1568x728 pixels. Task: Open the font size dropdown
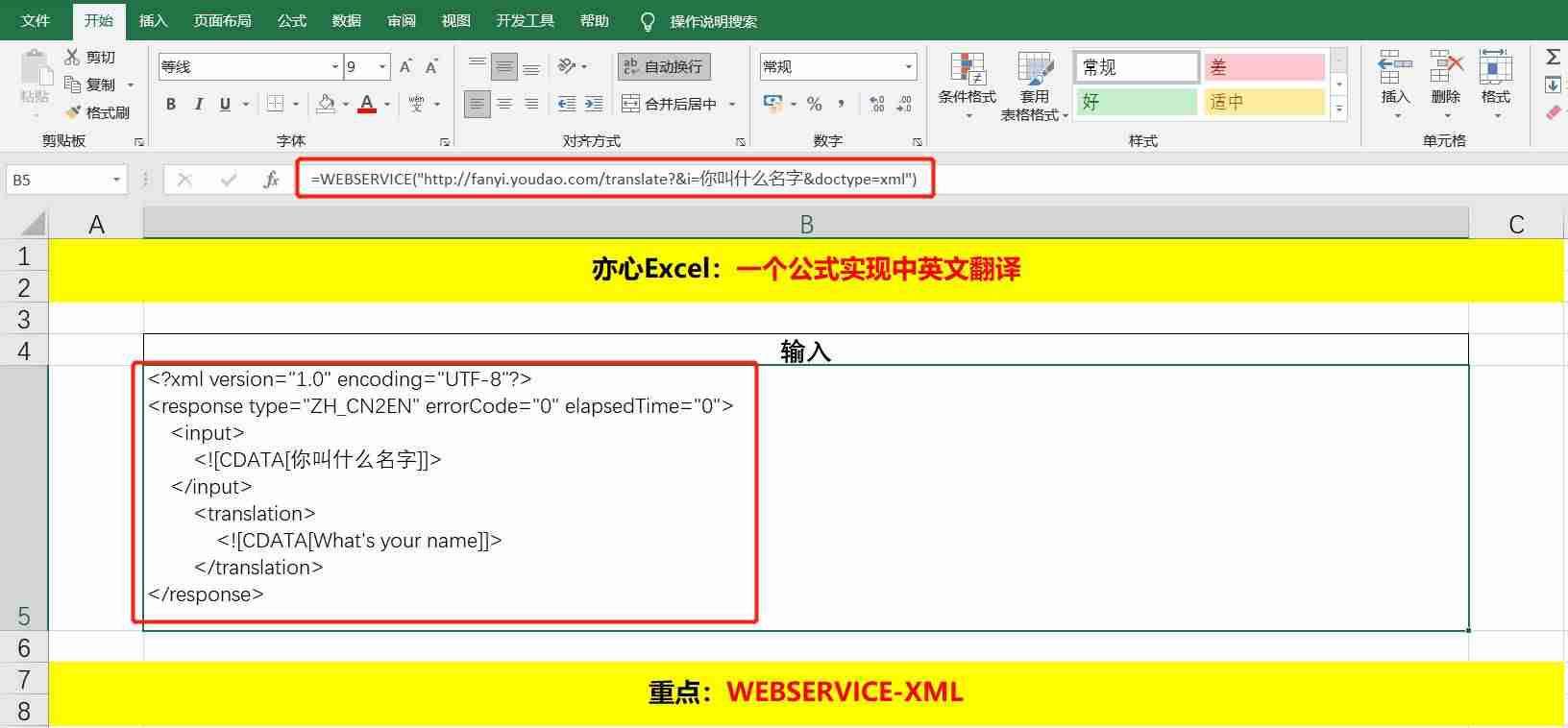382,66
